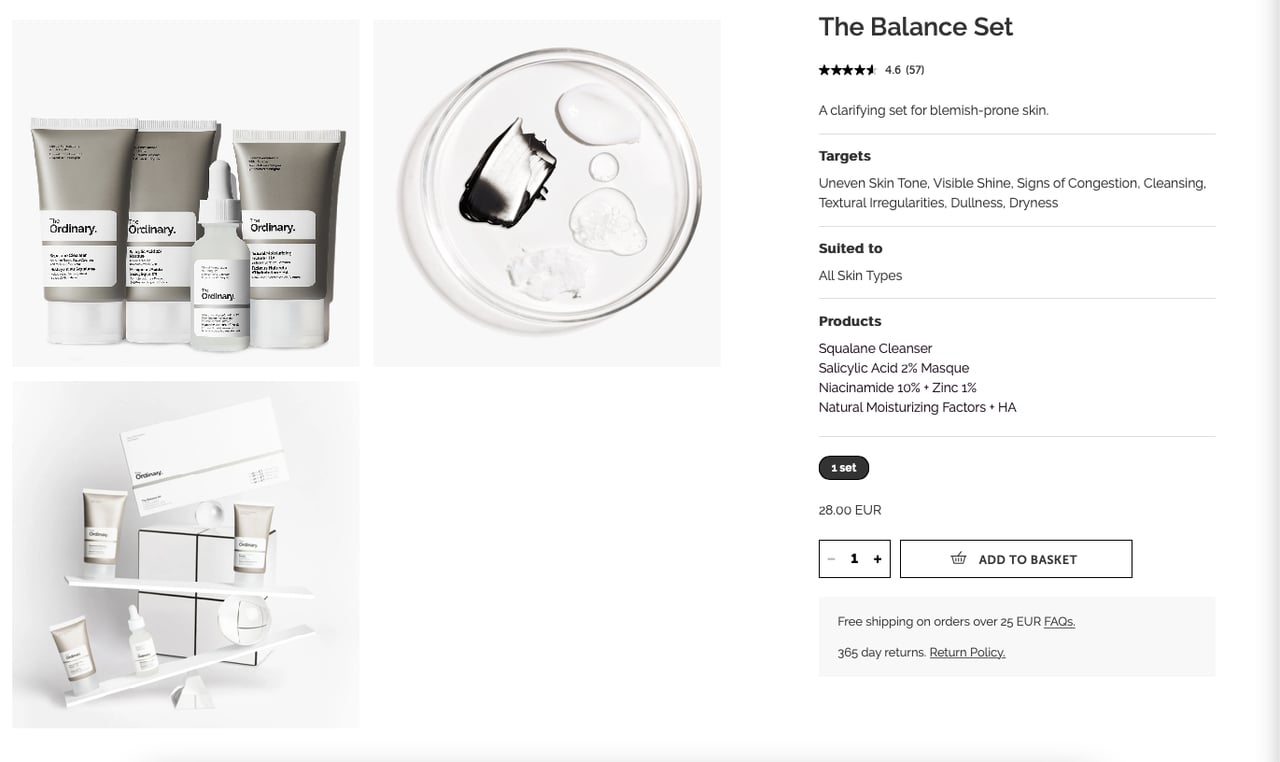The image size is (1280, 762).
Task: View the three tubes product photo
Action: click(x=185, y=192)
